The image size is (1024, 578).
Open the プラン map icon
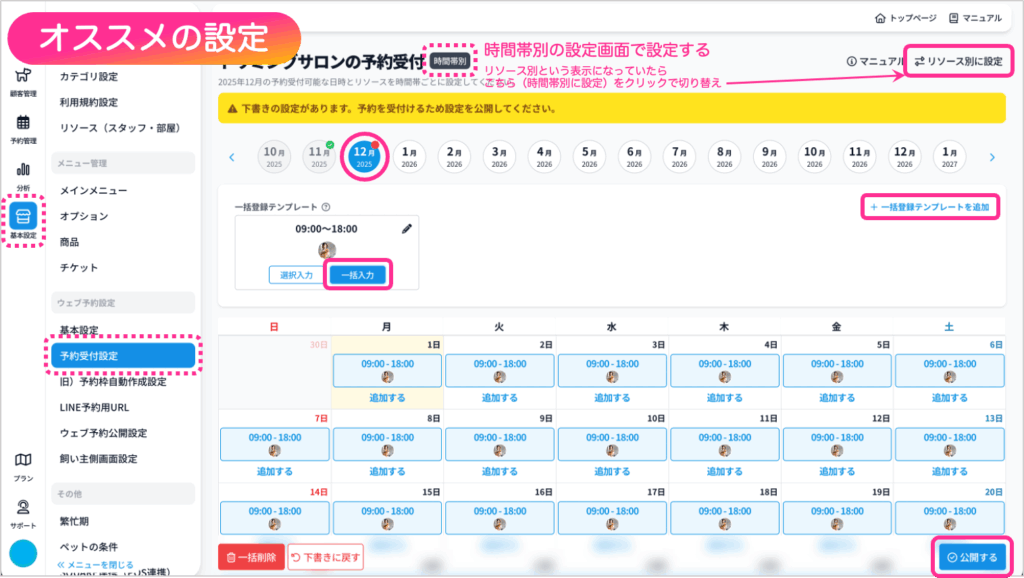coord(22,464)
